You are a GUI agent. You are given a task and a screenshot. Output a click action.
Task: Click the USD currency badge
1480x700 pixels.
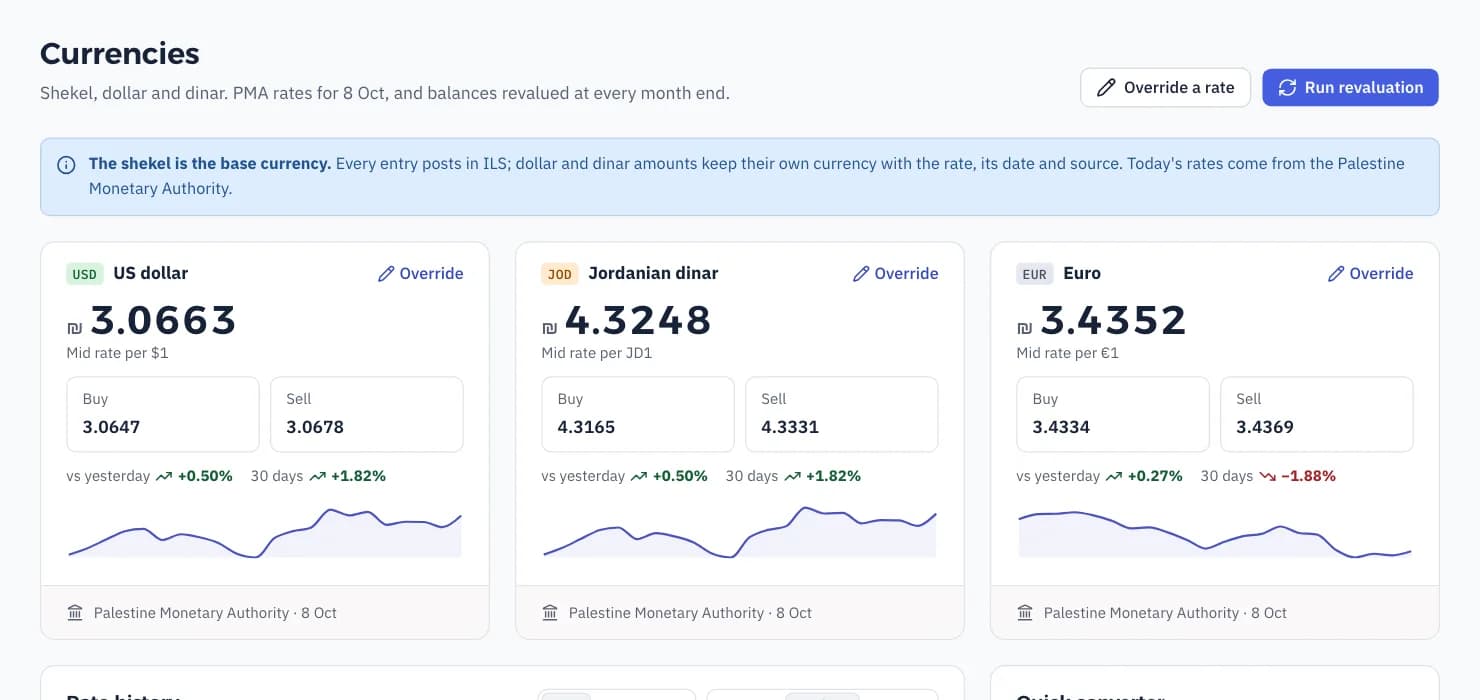point(85,274)
